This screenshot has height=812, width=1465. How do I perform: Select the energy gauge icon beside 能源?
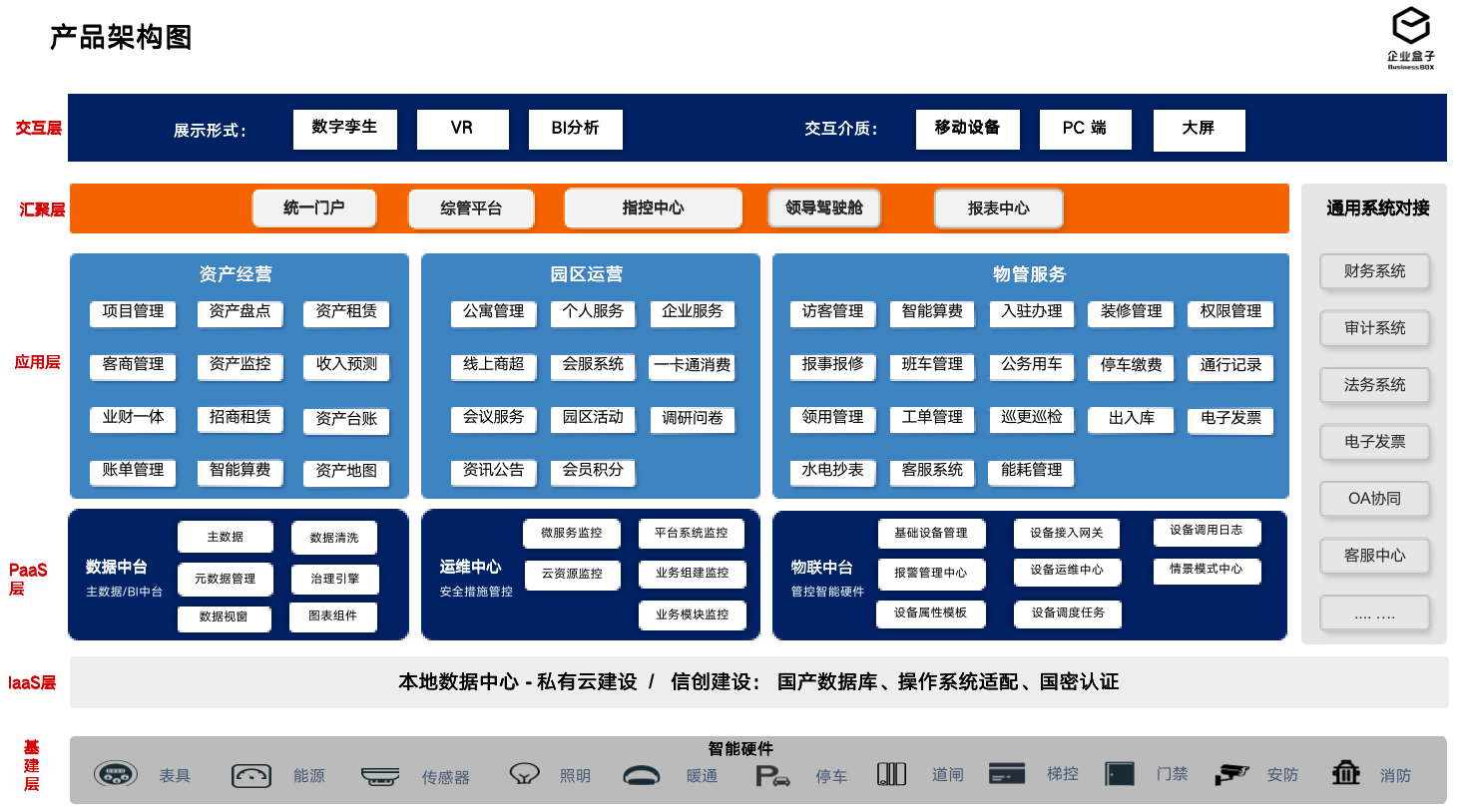point(251,775)
